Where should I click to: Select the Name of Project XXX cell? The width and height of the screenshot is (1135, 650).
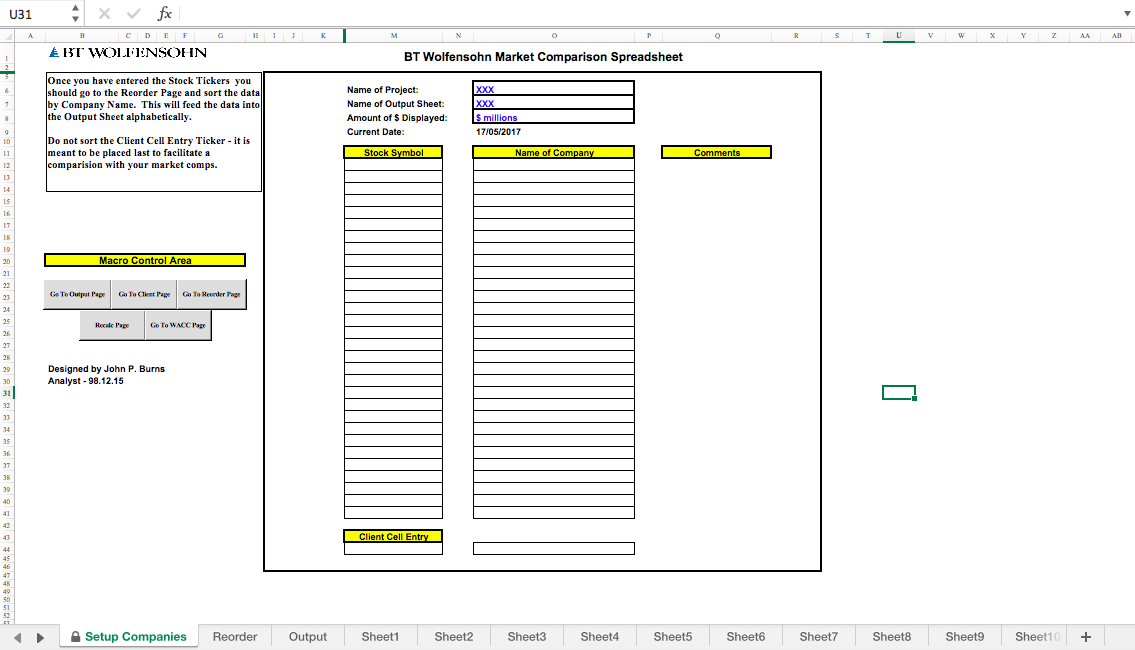(x=554, y=89)
